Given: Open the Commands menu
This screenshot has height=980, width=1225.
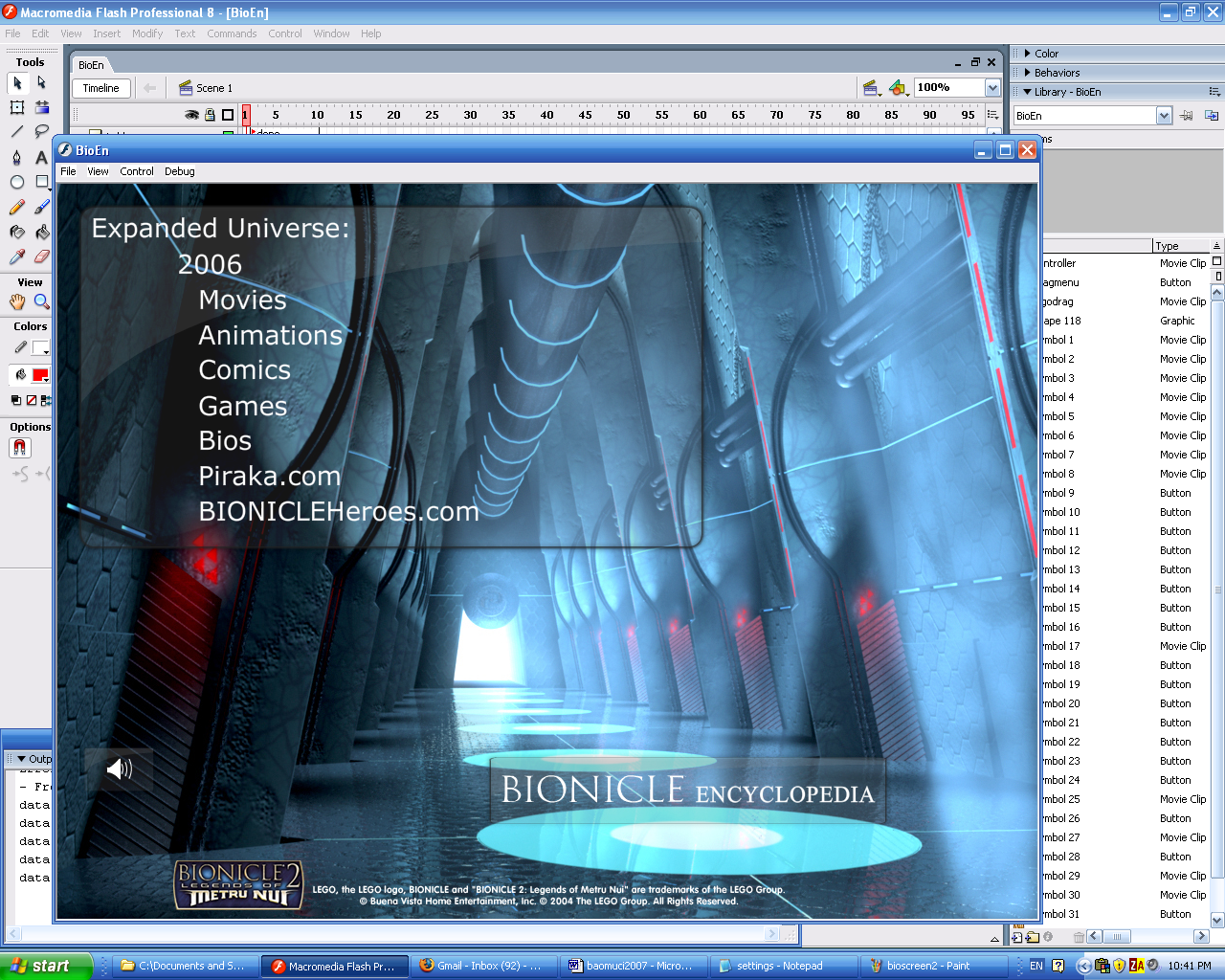Looking at the screenshot, I should point(233,33).
